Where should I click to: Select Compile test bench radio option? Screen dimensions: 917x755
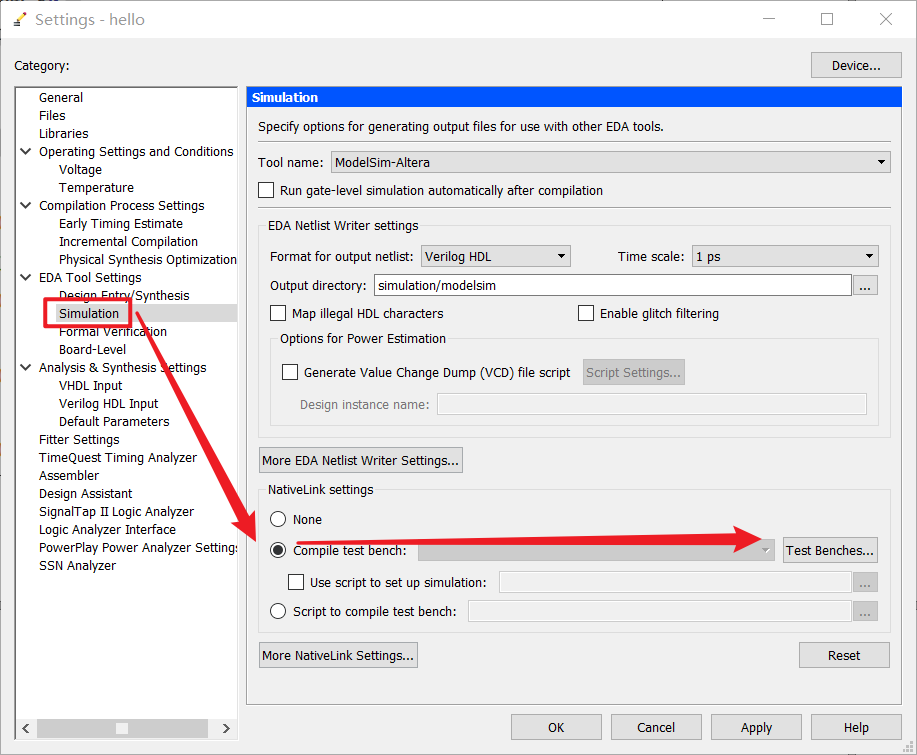[x=278, y=550]
